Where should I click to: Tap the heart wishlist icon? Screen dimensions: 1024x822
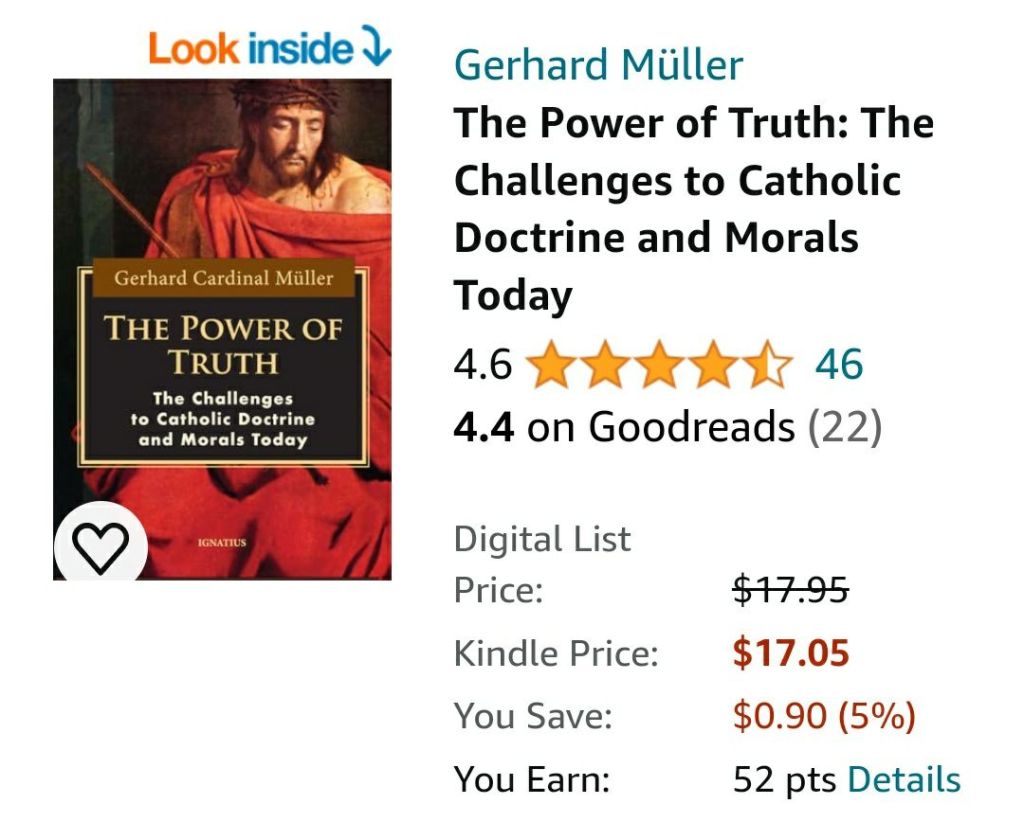pos(101,546)
